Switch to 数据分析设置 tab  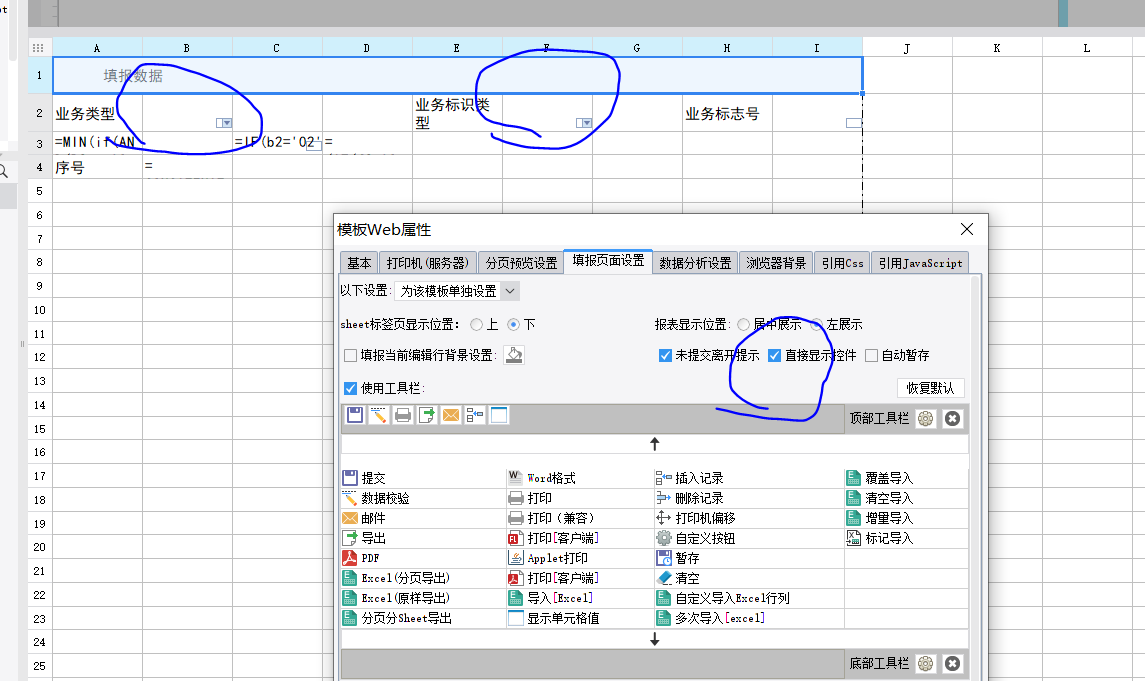695,263
